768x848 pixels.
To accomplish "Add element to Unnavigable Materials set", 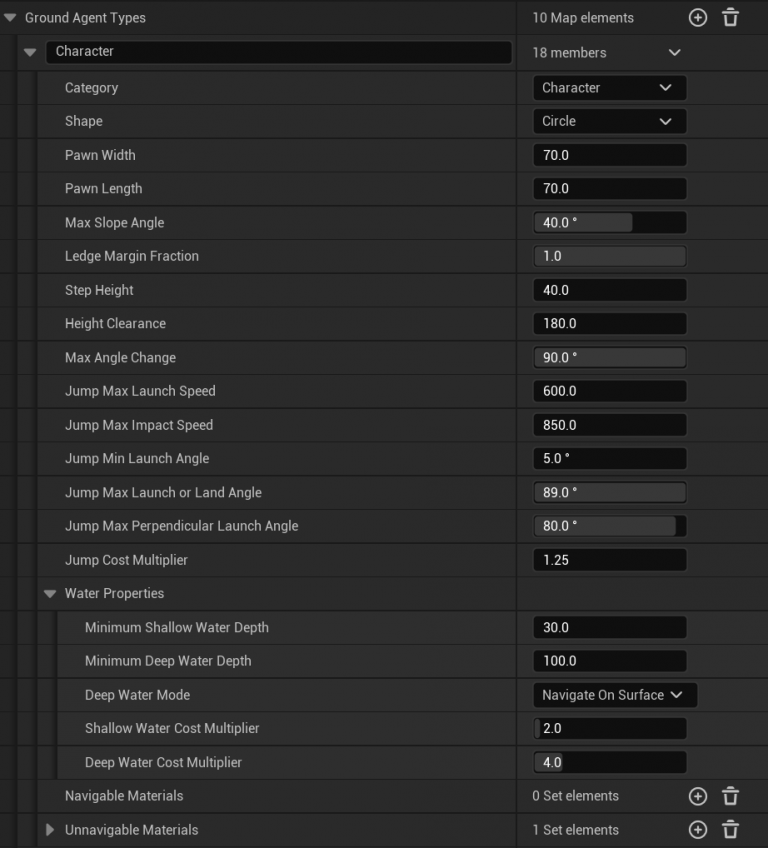I will (x=698, y=830).
